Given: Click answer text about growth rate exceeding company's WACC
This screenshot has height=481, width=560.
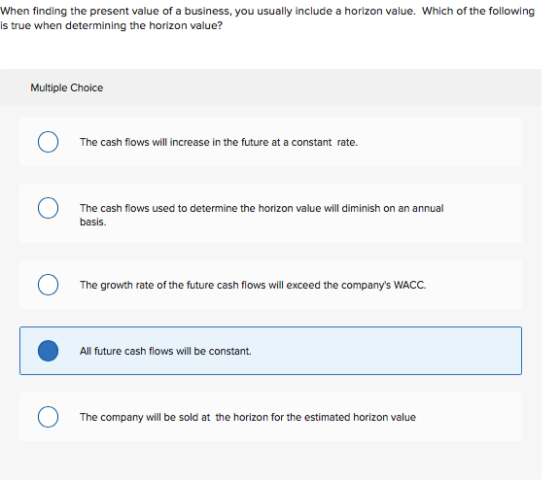Looking at the screenshot, I should [253, 285].
